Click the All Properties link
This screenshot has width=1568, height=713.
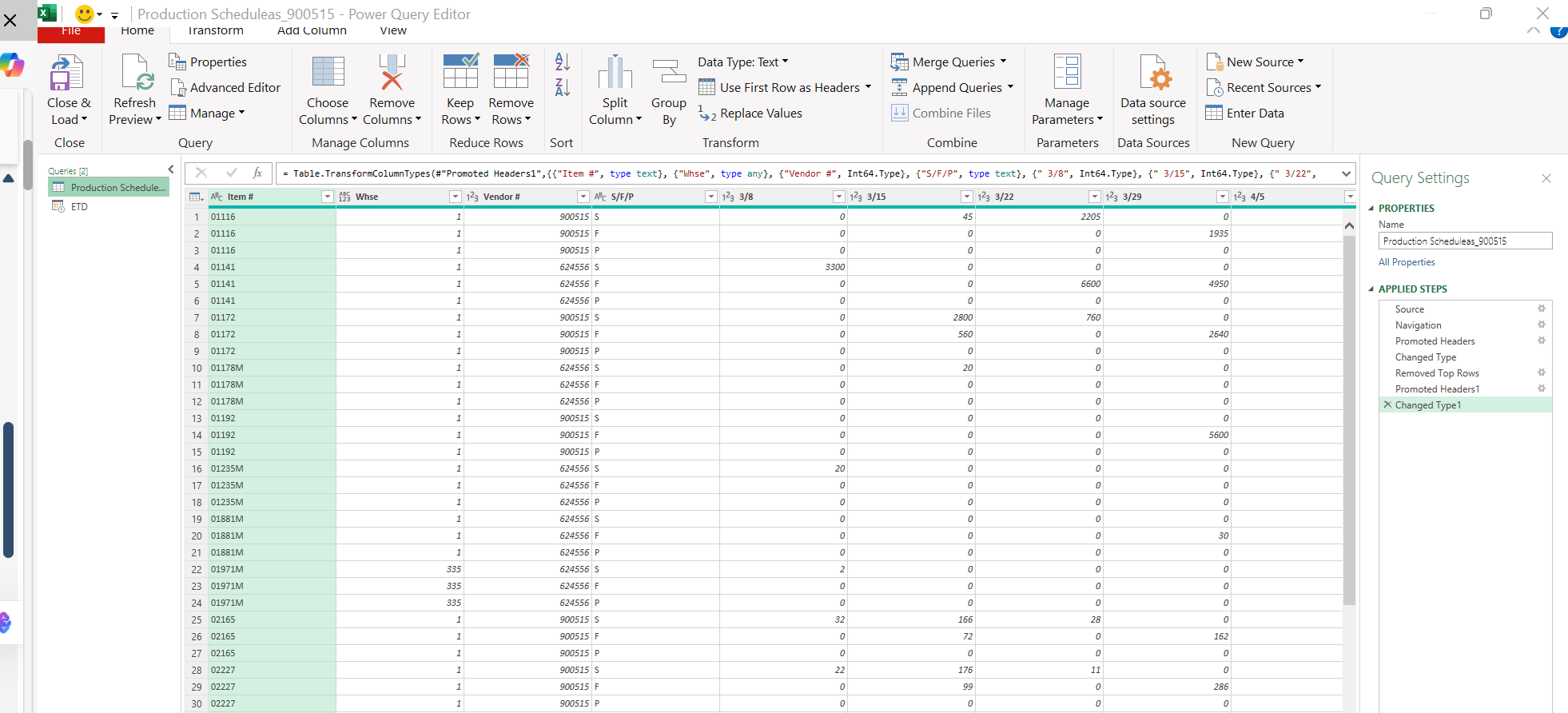(1406, 262)
